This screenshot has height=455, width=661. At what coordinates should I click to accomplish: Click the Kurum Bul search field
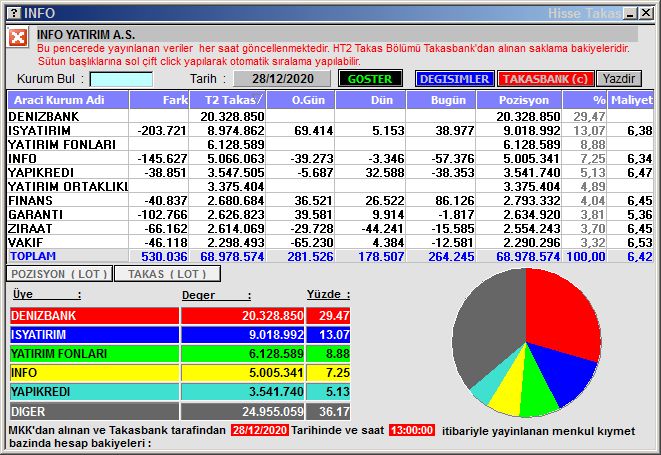[121, 79]
